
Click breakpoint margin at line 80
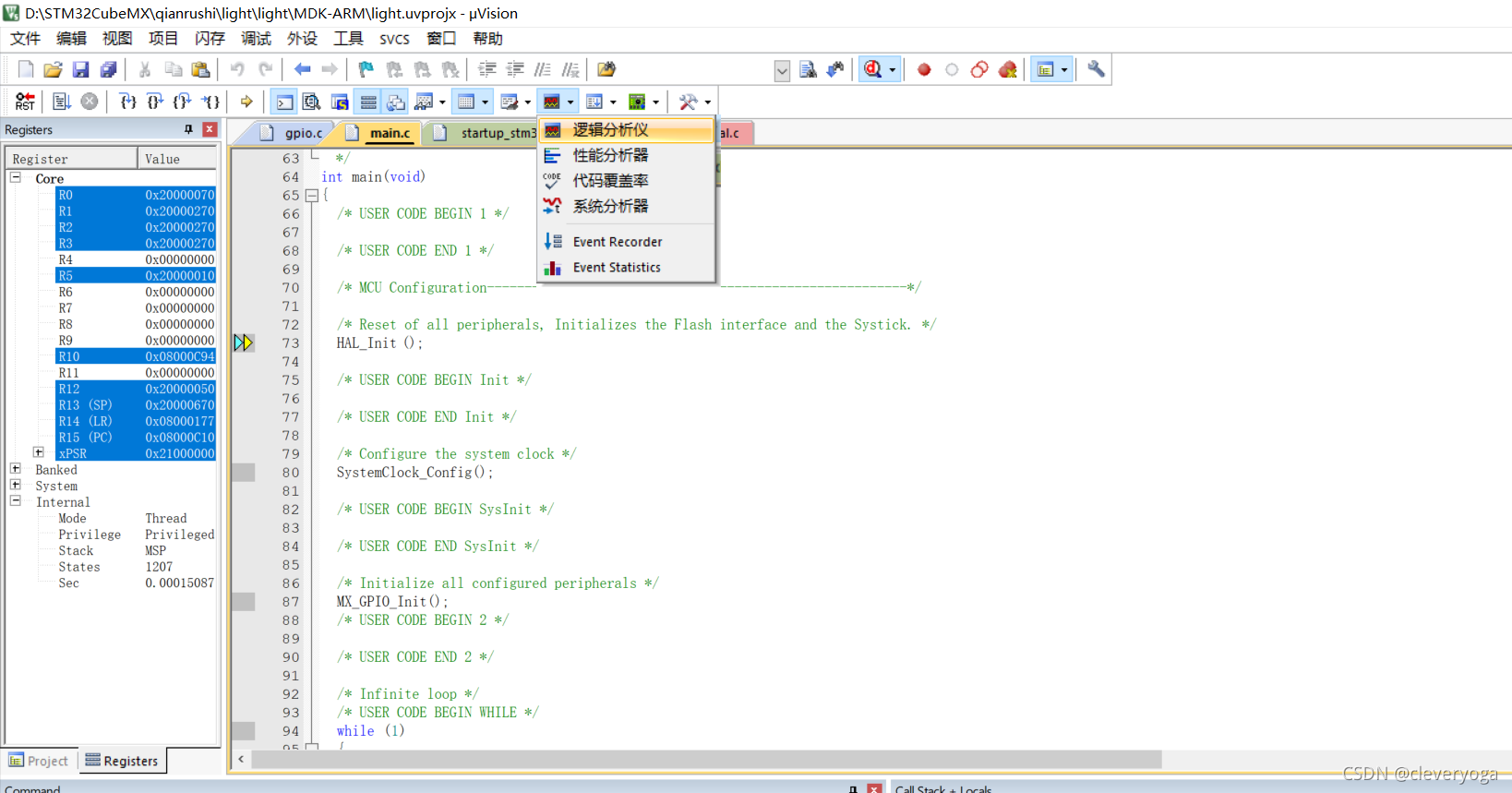243,472
